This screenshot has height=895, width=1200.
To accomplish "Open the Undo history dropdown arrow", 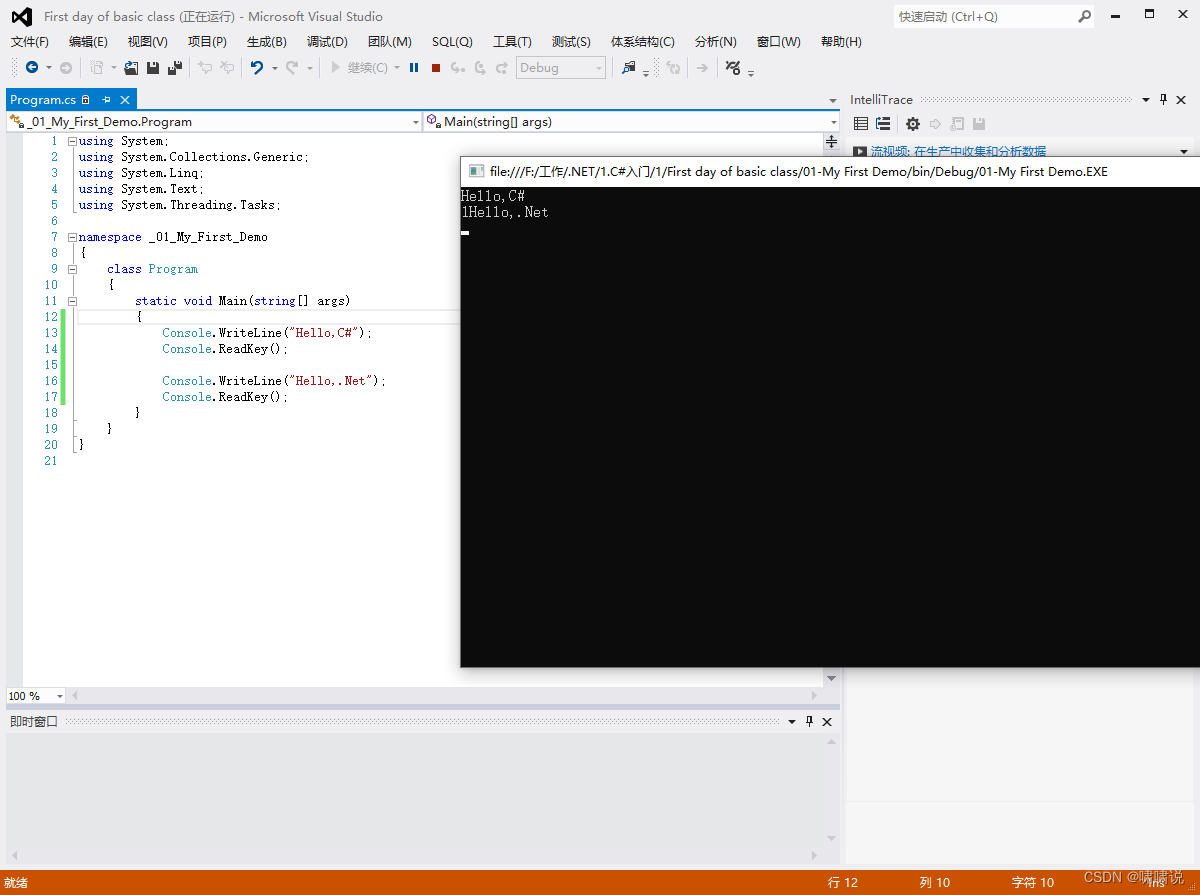I will (275, 68).
